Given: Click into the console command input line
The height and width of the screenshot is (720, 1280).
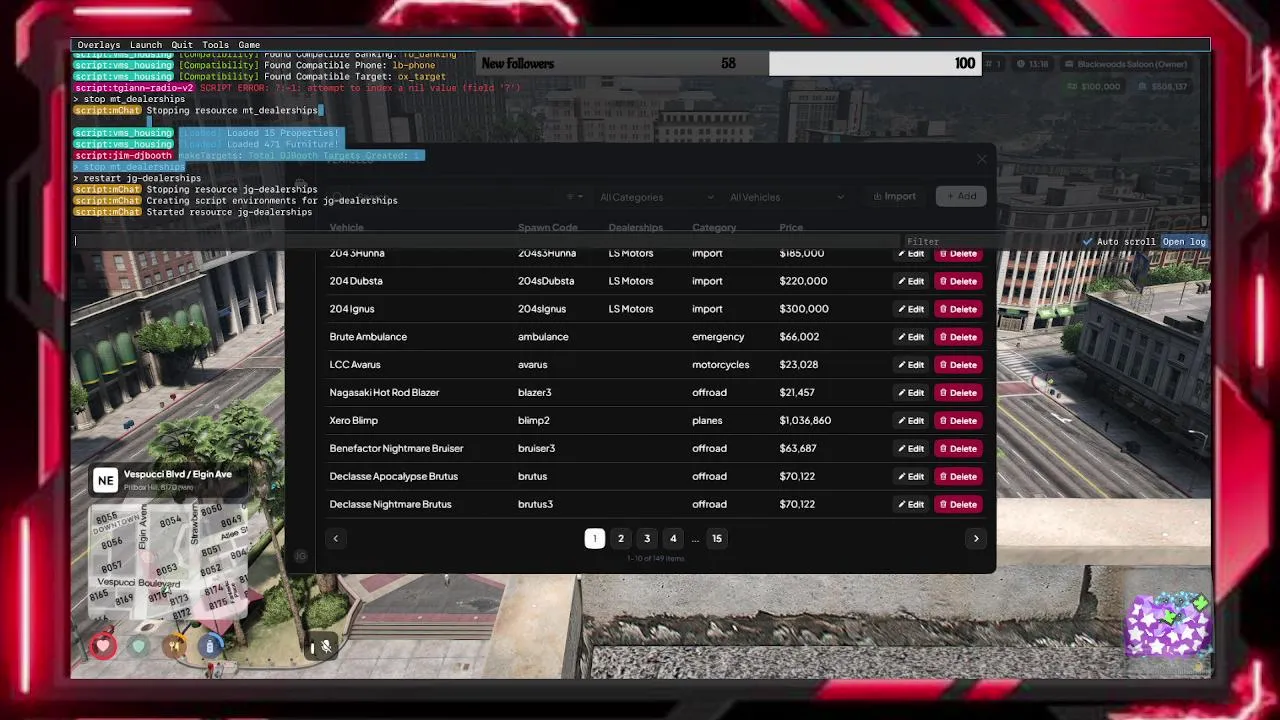Looking at the screenshot, I should (x=487, y=241).
